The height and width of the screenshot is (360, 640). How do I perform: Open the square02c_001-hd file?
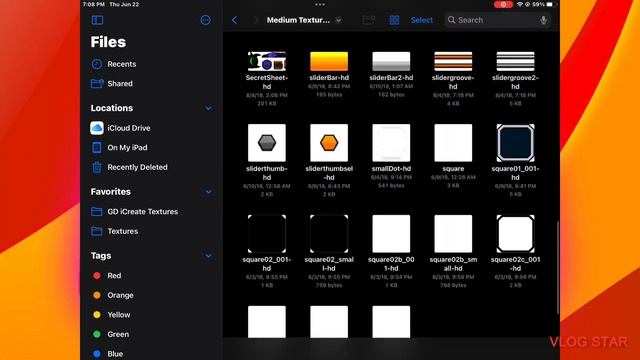pyautogui.click(x=516, y=234)
